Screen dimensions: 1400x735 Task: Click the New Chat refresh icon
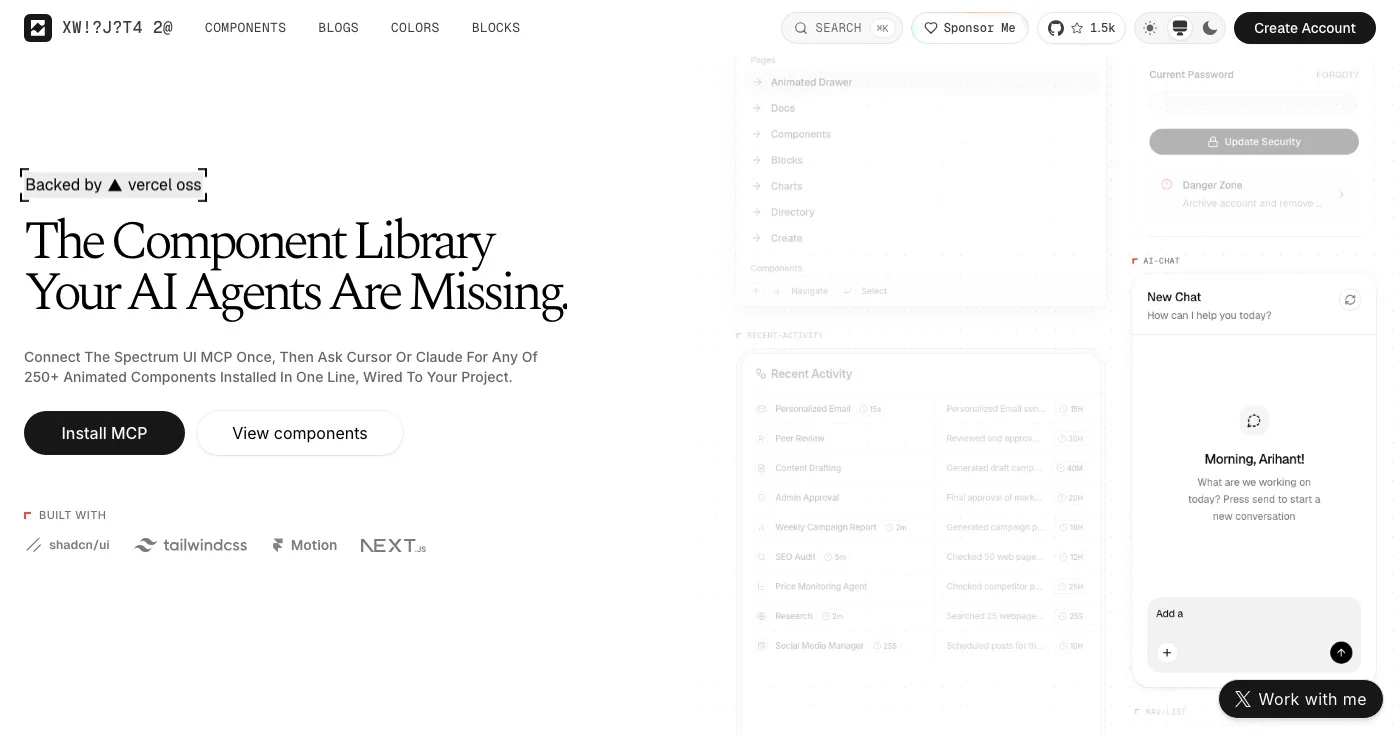click(1350, 300)
